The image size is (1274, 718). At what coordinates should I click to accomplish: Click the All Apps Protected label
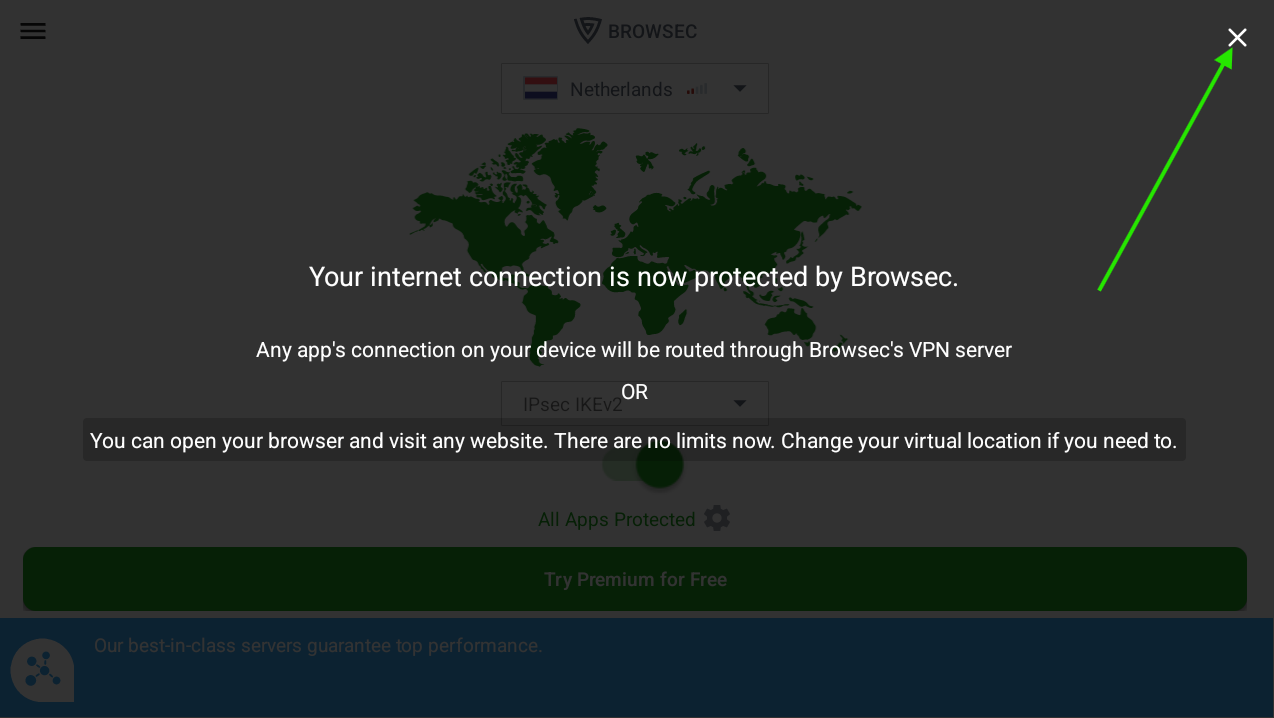tap(617, 520)
